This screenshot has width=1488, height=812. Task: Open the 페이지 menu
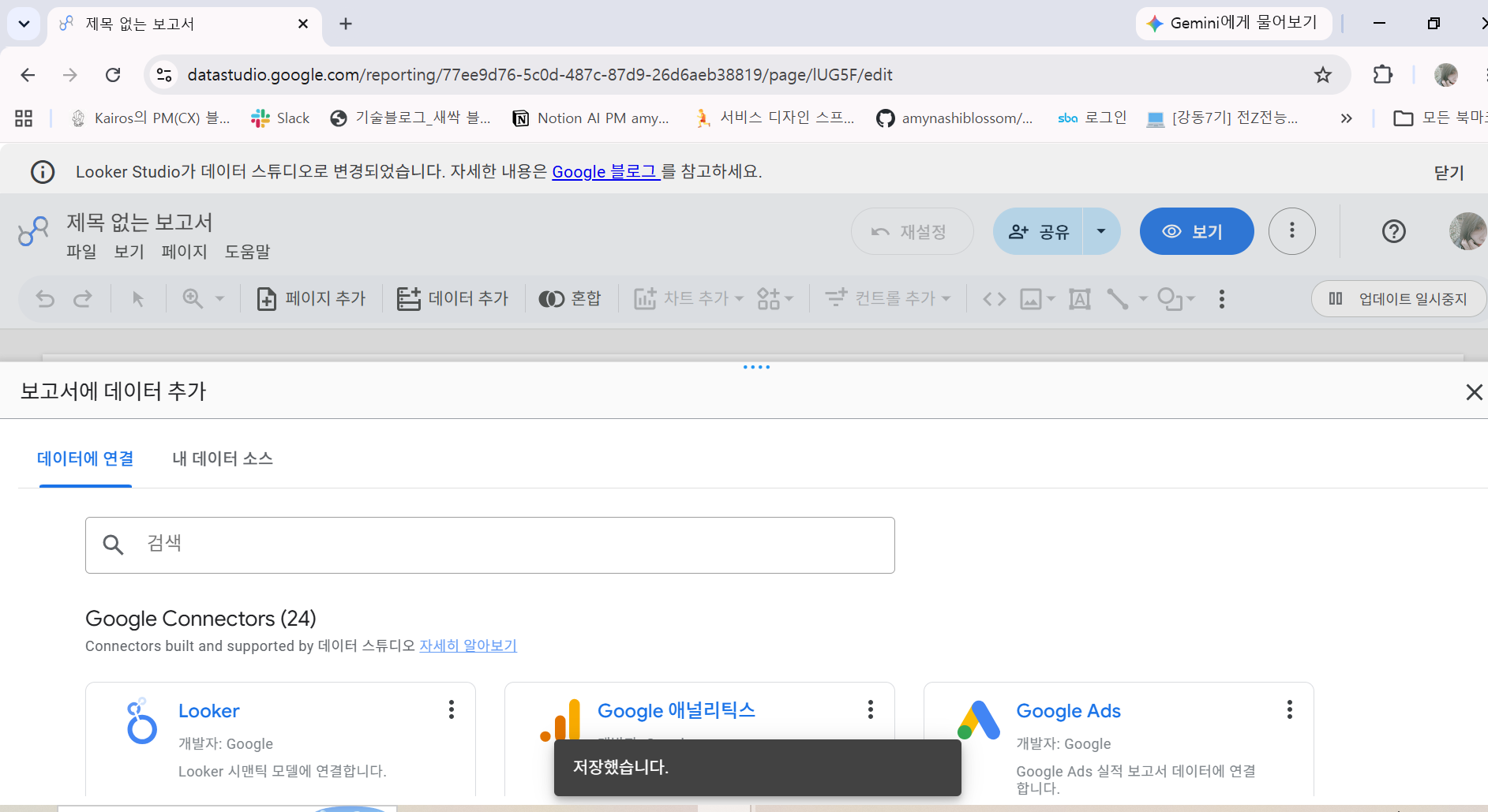click(x=184, y=252)
